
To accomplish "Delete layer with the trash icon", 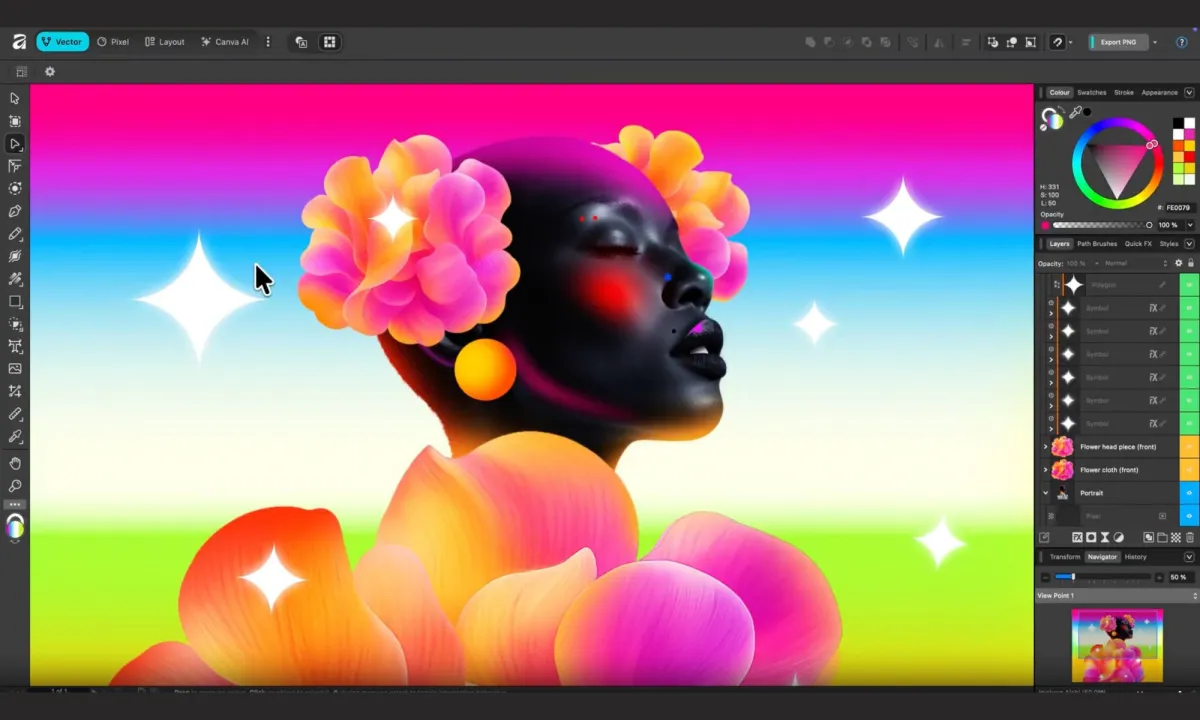I will [1189, 538].
